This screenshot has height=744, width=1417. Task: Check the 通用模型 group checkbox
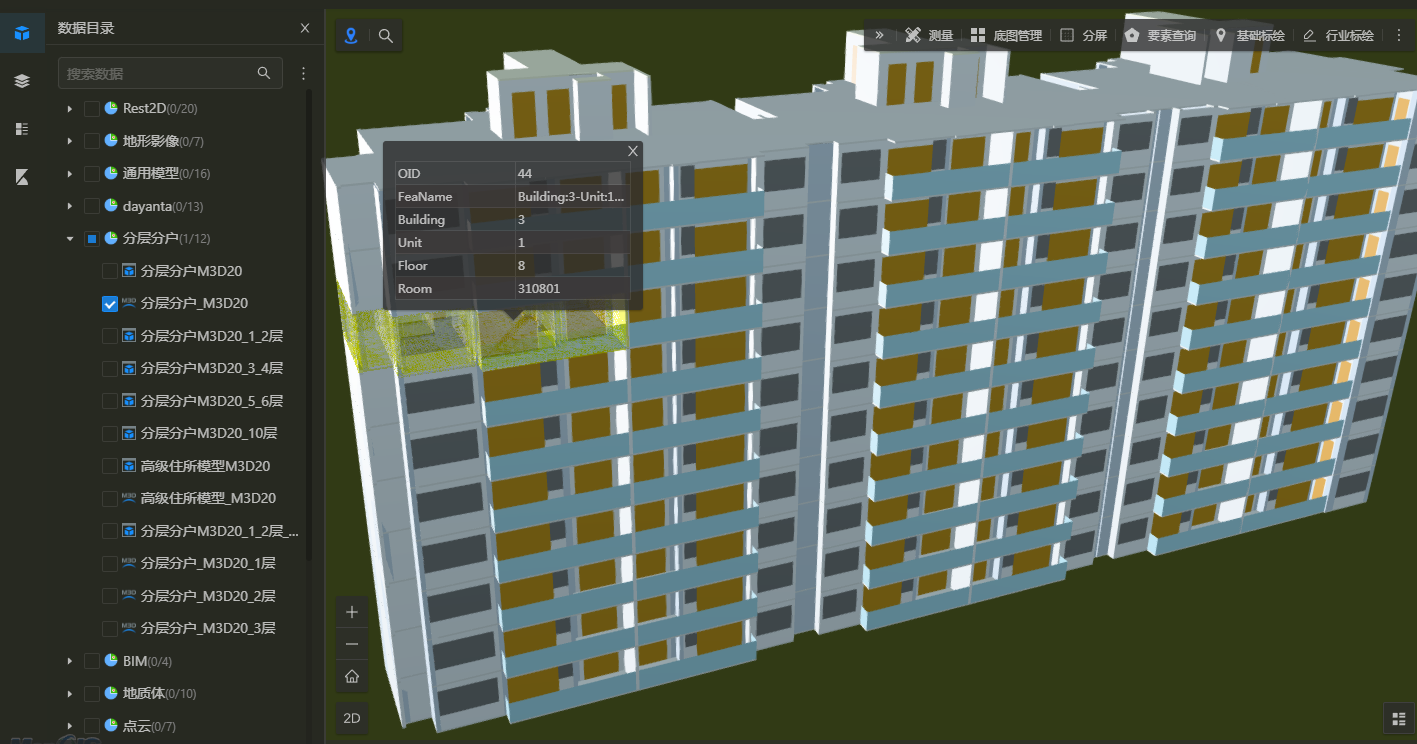point(91,173)
